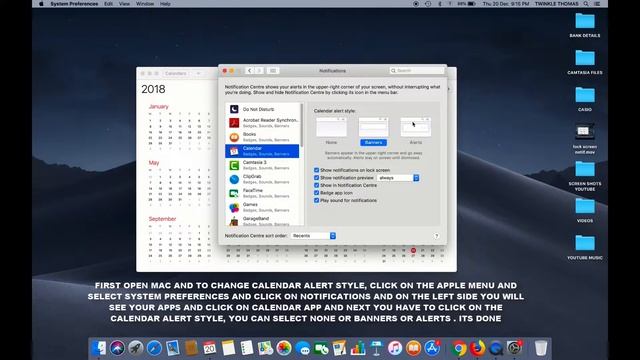The height and width of the screenshot is (360, 640).
Task: Toggle Show notification preview checkbox
Action: click(316, 178)
